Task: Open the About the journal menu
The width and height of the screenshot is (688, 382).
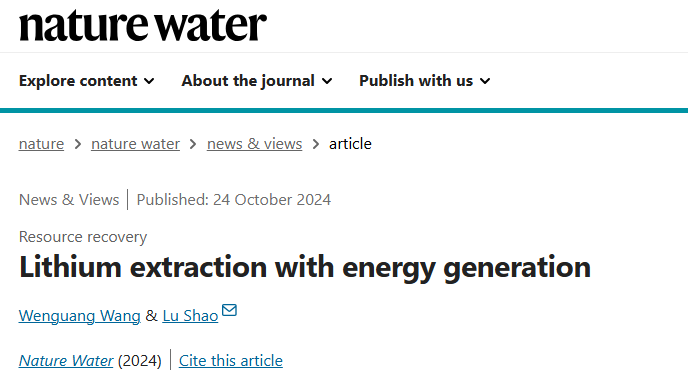Action: coord(257,81)
